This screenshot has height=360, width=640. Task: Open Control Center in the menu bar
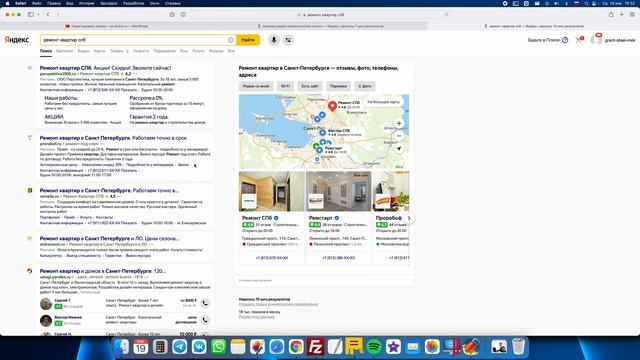[595, 3]
